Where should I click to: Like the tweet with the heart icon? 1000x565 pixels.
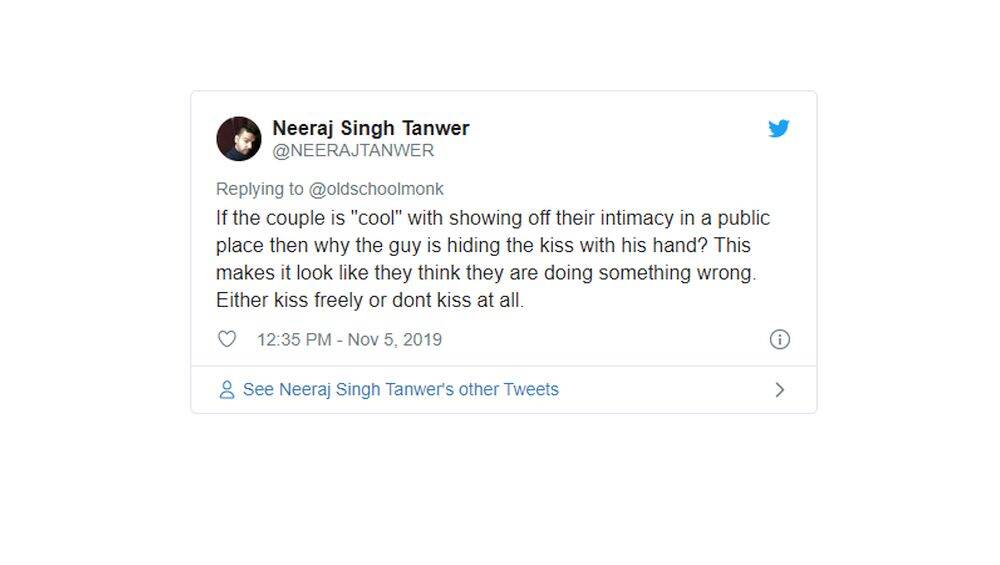tap(227, 339)
